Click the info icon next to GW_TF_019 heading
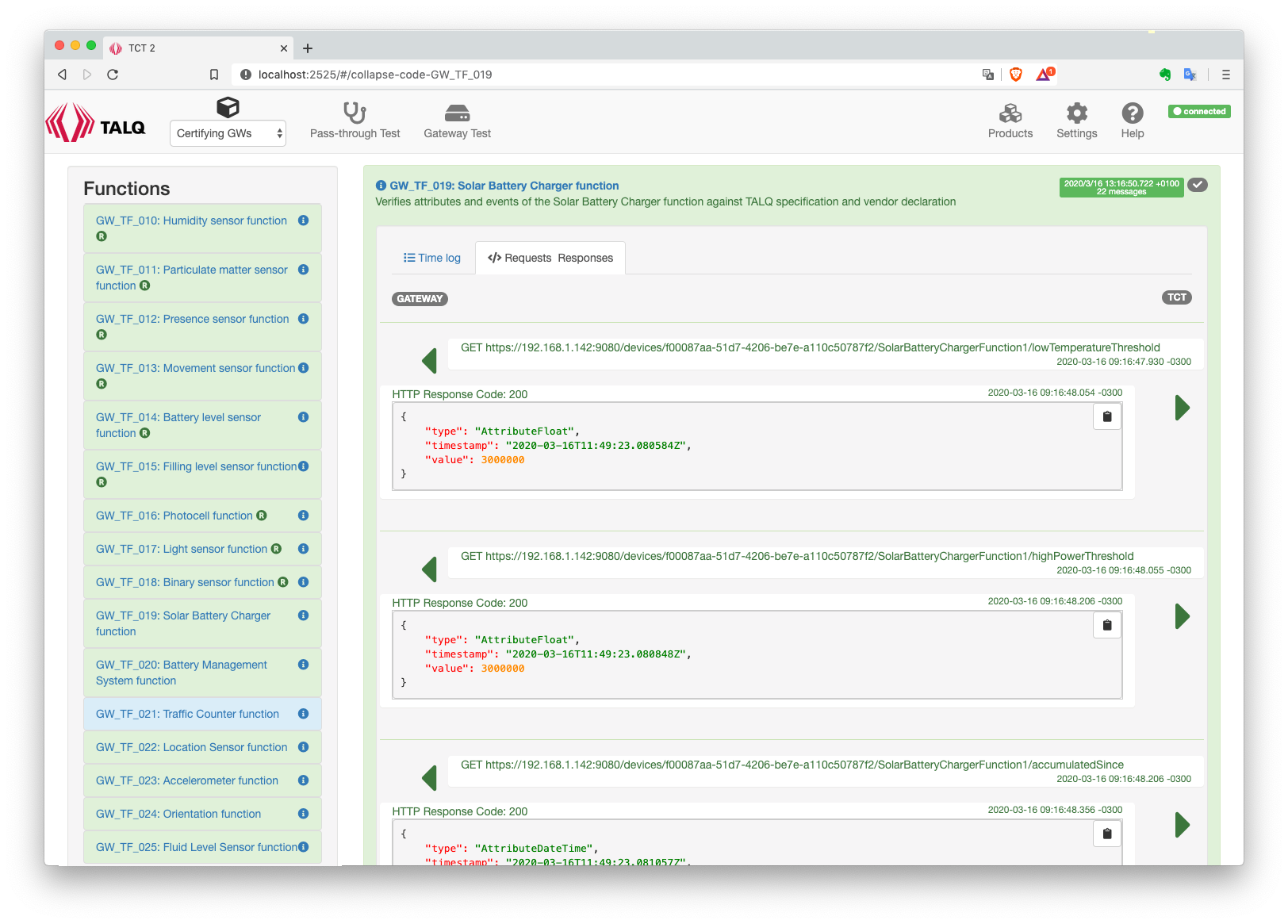1288x924 pixels. point(381,186)
